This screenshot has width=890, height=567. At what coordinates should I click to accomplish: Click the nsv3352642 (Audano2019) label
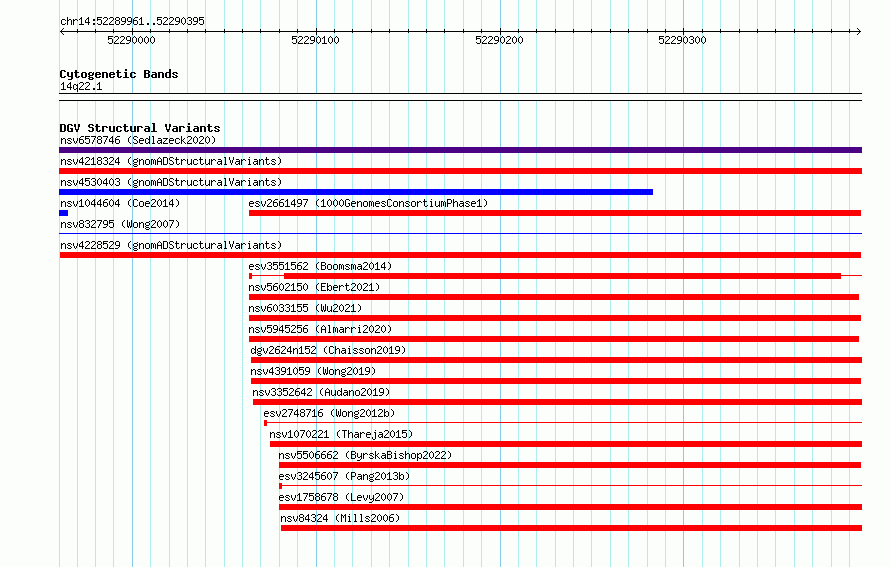coord(321,392)
